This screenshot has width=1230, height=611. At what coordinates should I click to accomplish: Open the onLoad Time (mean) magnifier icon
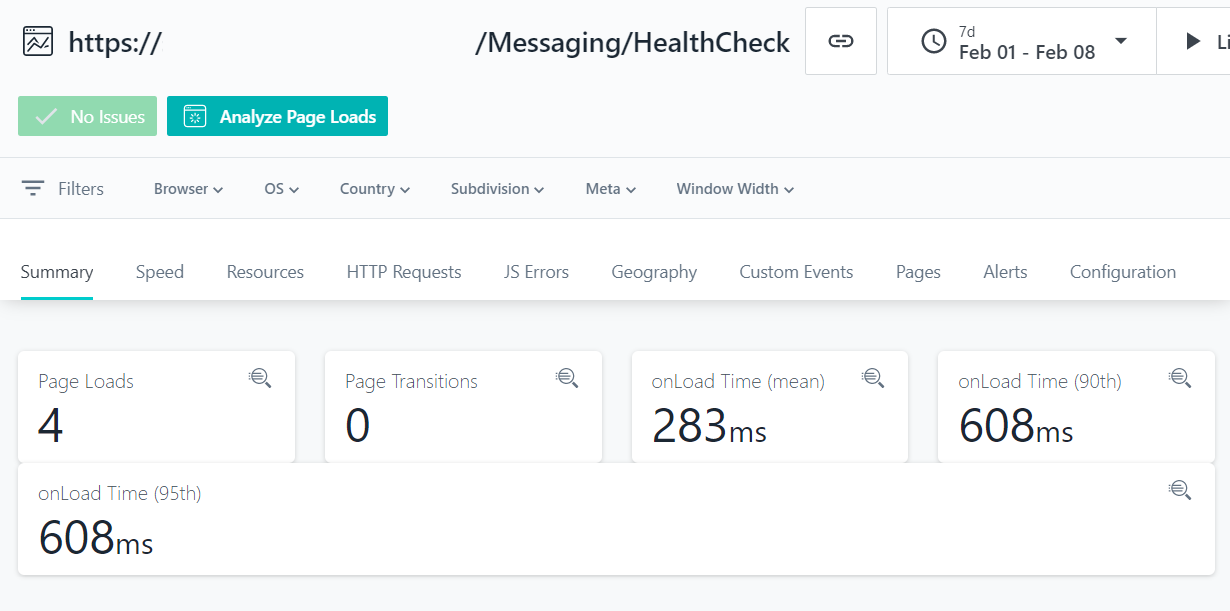(873, 377)
